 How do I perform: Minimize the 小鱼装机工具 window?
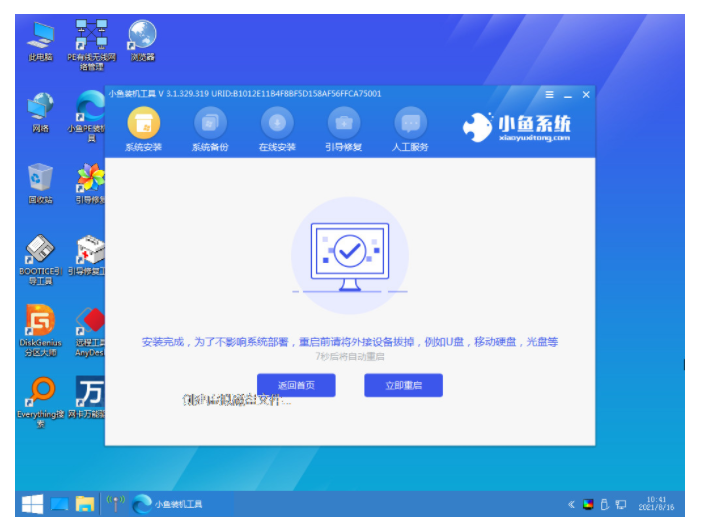(x=568, y=96)
